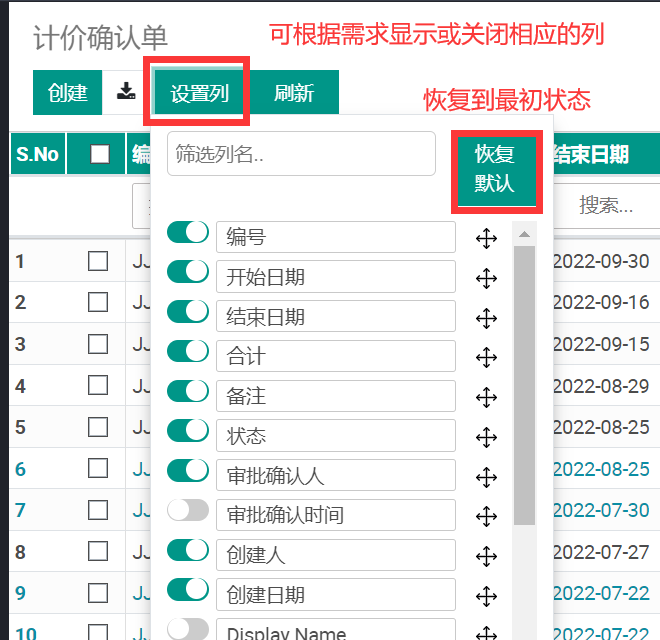Viewport: 660px width, 640px height.
Task: Click the 刷新 refresh button
Action: [x=294, y=94]
